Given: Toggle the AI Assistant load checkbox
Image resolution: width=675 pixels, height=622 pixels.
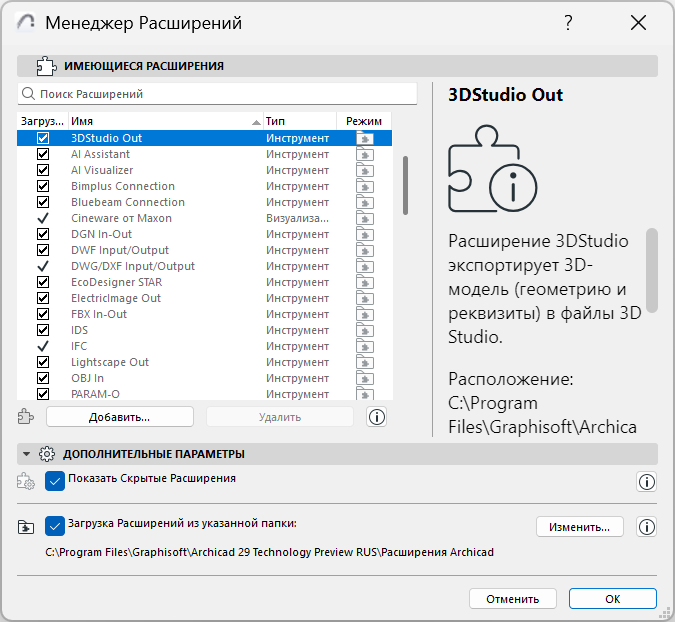Looking at the screenshot, I should [43, 154].
